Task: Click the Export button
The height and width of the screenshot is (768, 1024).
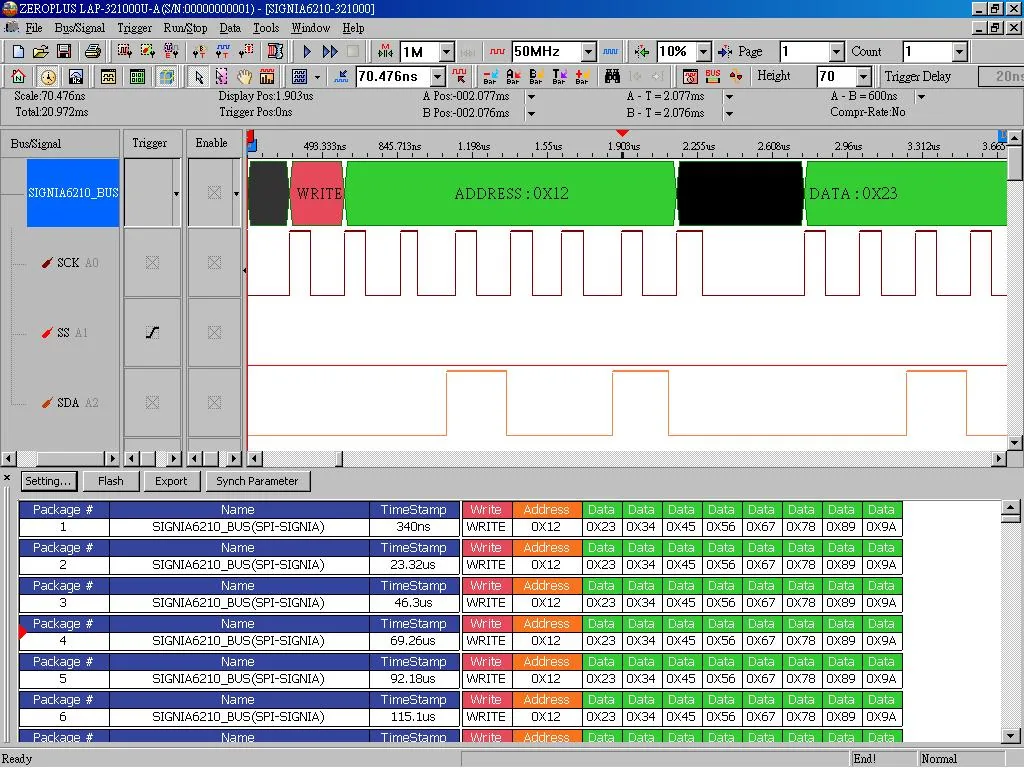Action: [171, 481]
